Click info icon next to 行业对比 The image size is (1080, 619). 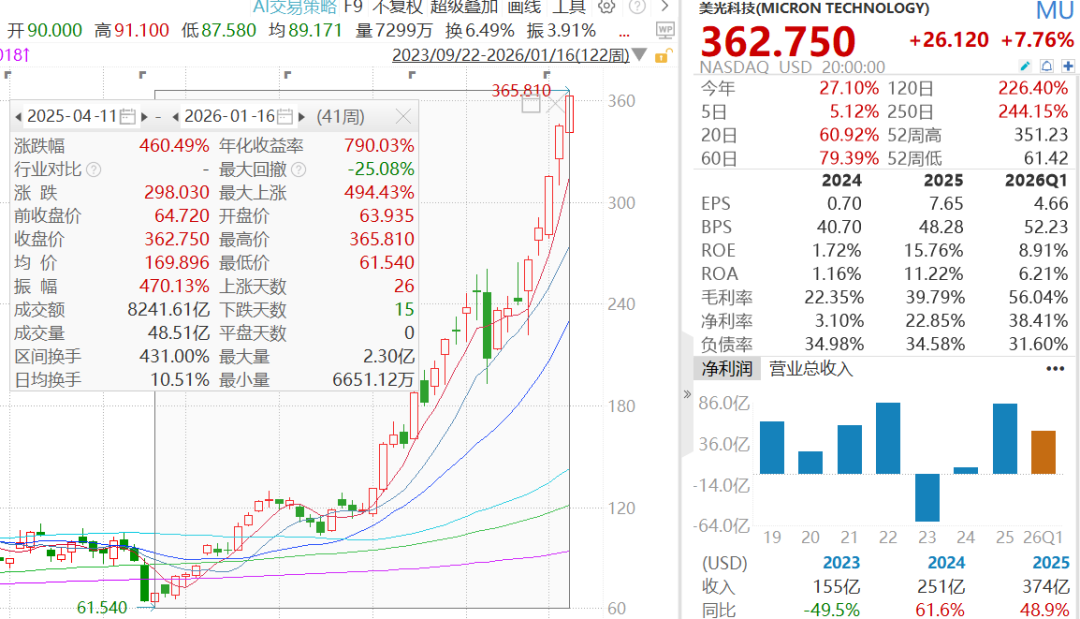(94, 169)
